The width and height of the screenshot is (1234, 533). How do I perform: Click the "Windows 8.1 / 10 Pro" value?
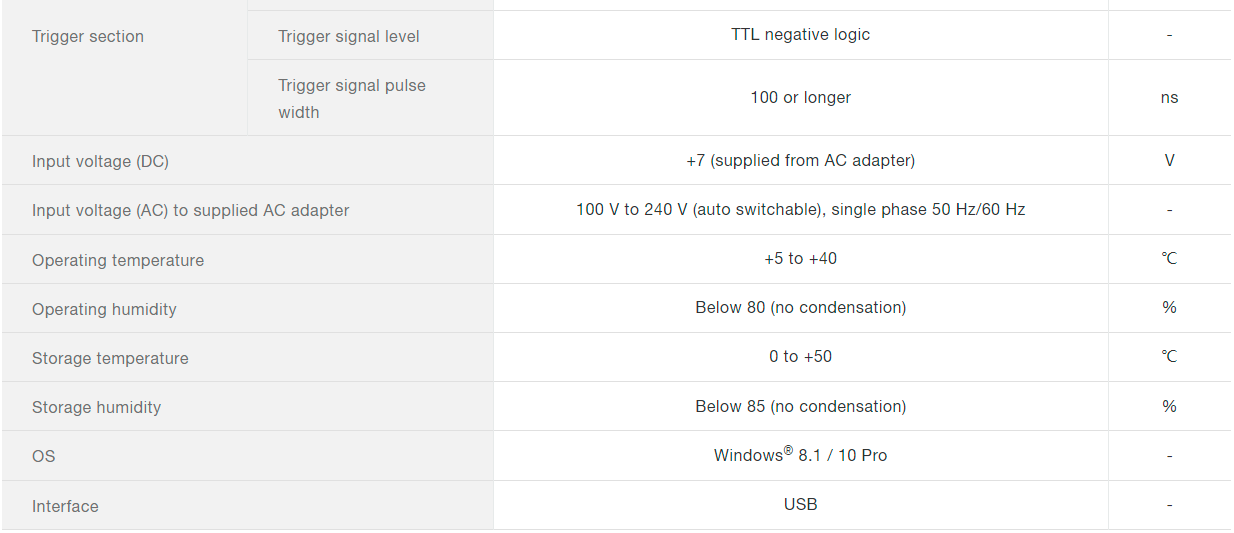(x=800, y=455)
